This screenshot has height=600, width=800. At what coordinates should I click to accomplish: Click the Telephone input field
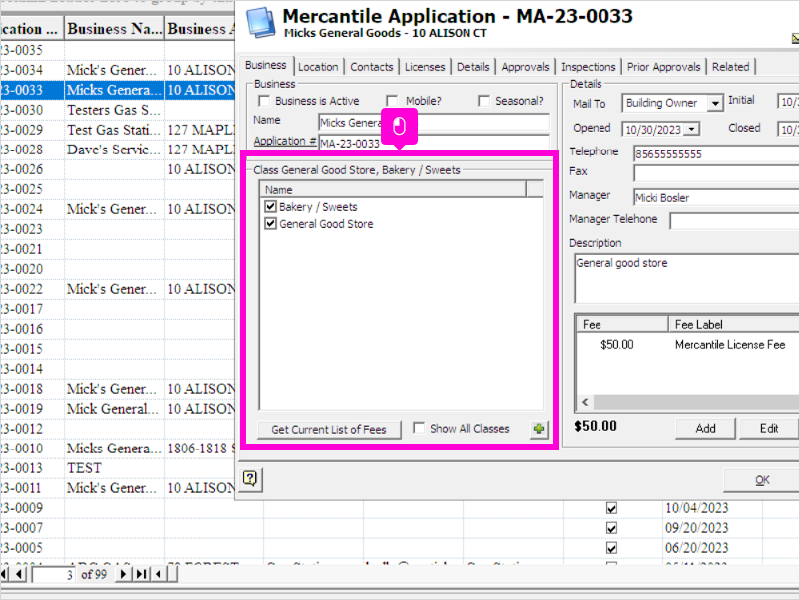pos(716,154)
